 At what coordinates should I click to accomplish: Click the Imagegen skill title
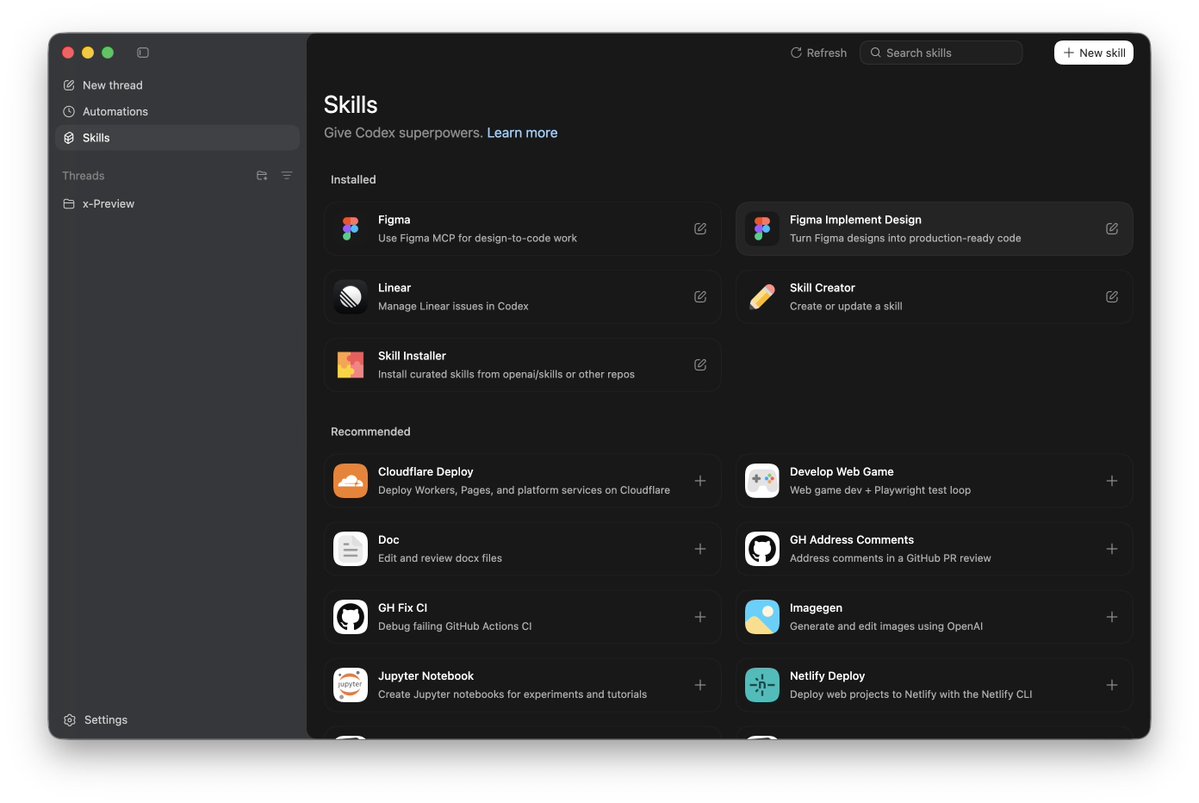coord(816,608)
